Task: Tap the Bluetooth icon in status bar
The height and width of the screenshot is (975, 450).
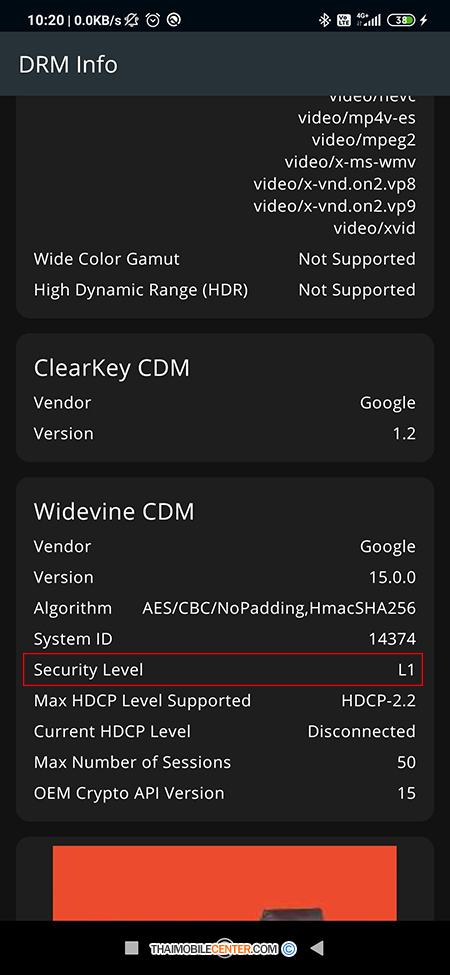Action: pos(323,21)
